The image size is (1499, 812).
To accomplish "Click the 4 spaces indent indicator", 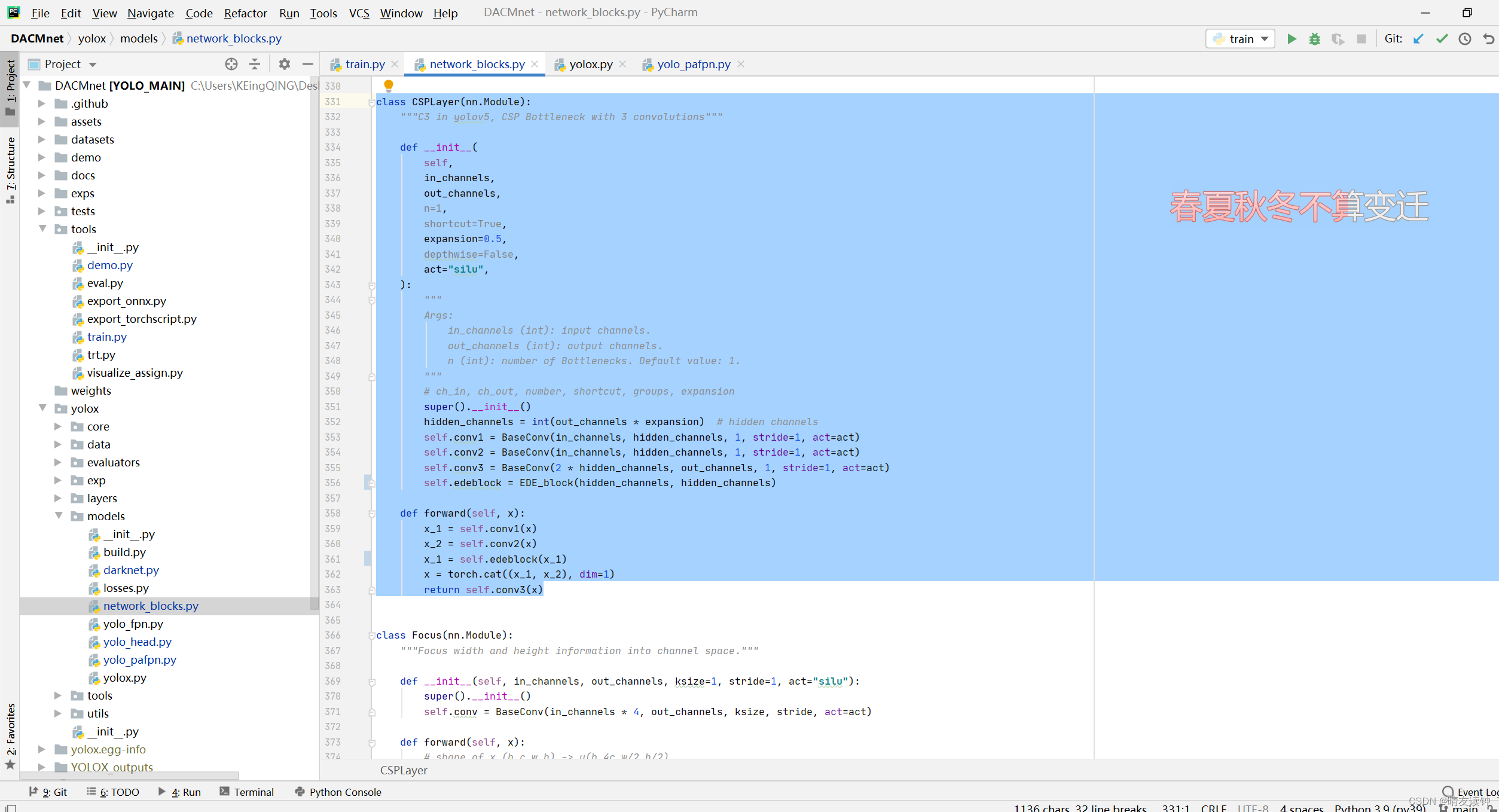I will pyautogui.click(x=1302, y=808).
